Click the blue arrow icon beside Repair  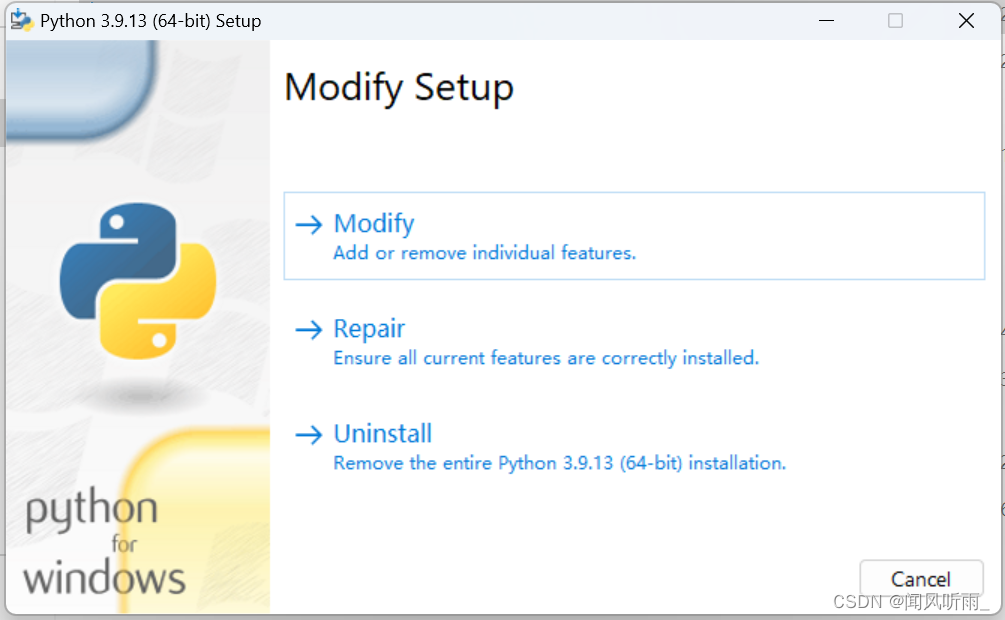310,329
